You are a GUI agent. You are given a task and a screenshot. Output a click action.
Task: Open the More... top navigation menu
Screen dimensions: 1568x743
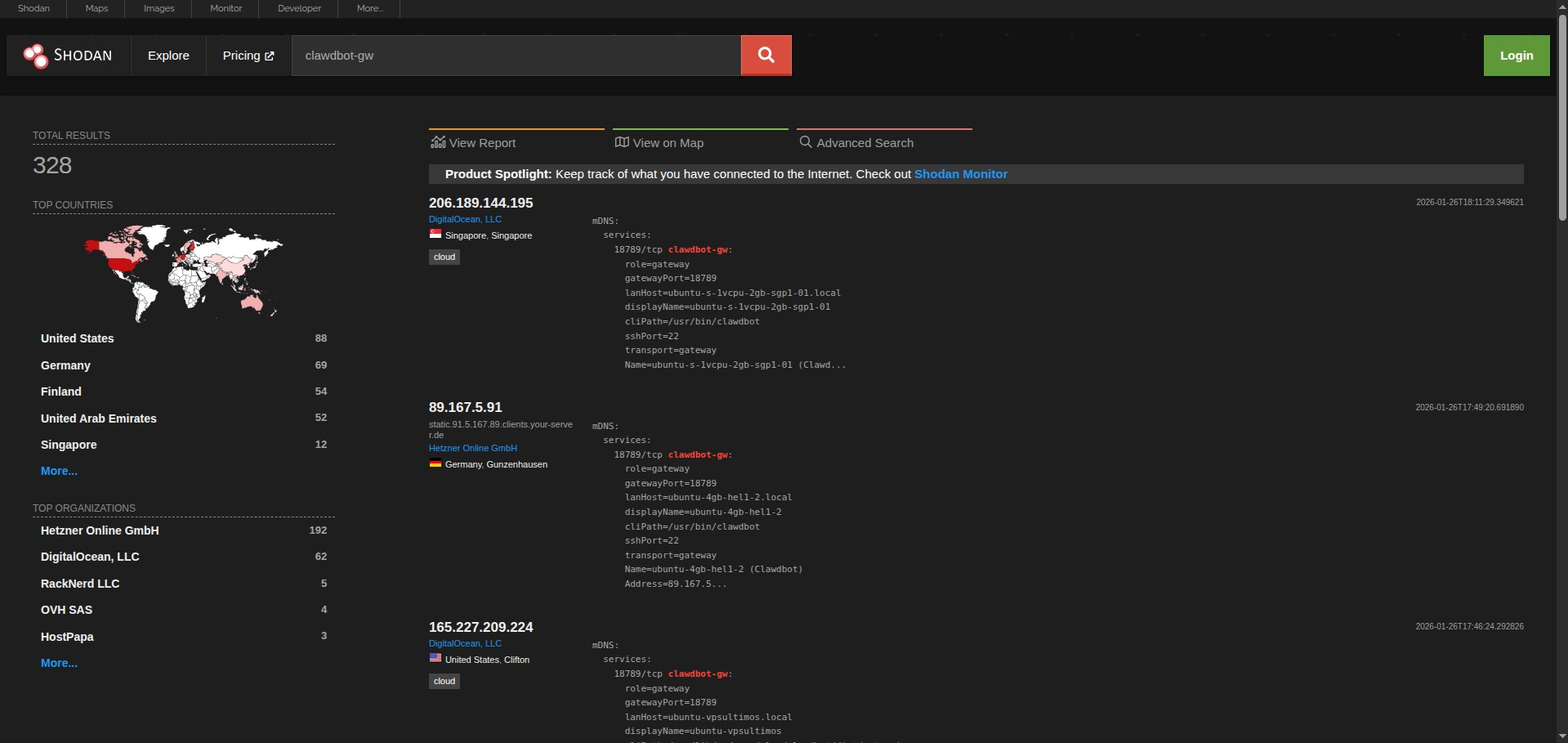[x=369, y=8]
